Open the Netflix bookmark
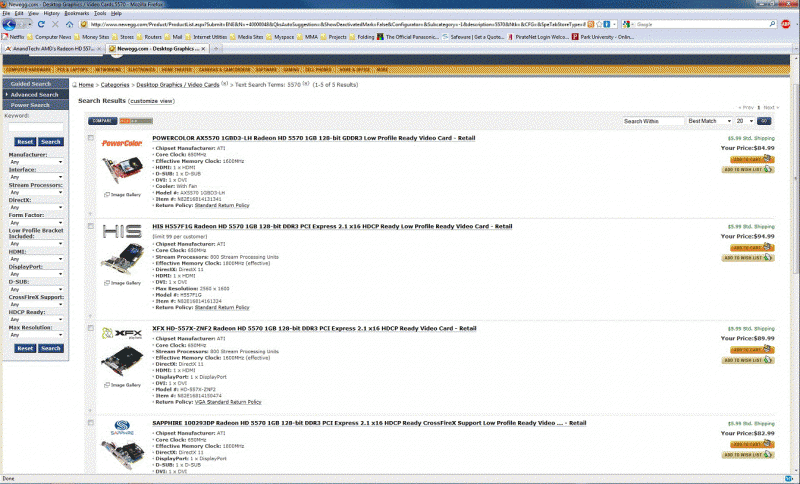This screenshot has width=800, height=484. coord(13,37)
